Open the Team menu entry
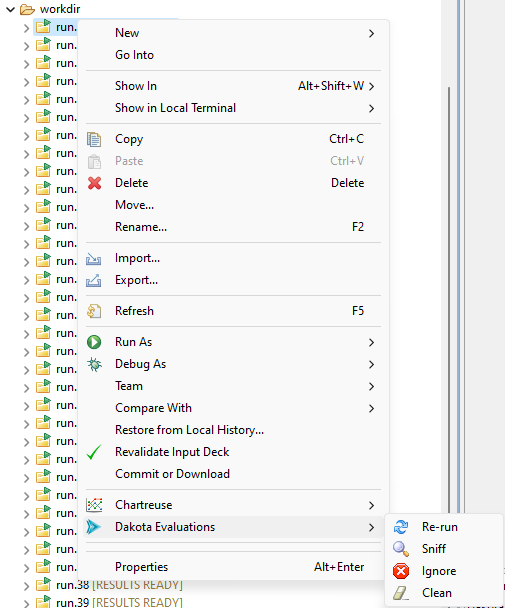 (233, 386)
